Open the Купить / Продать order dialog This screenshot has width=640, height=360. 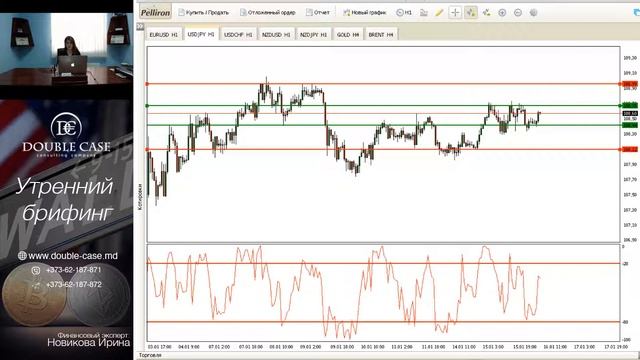203,13
